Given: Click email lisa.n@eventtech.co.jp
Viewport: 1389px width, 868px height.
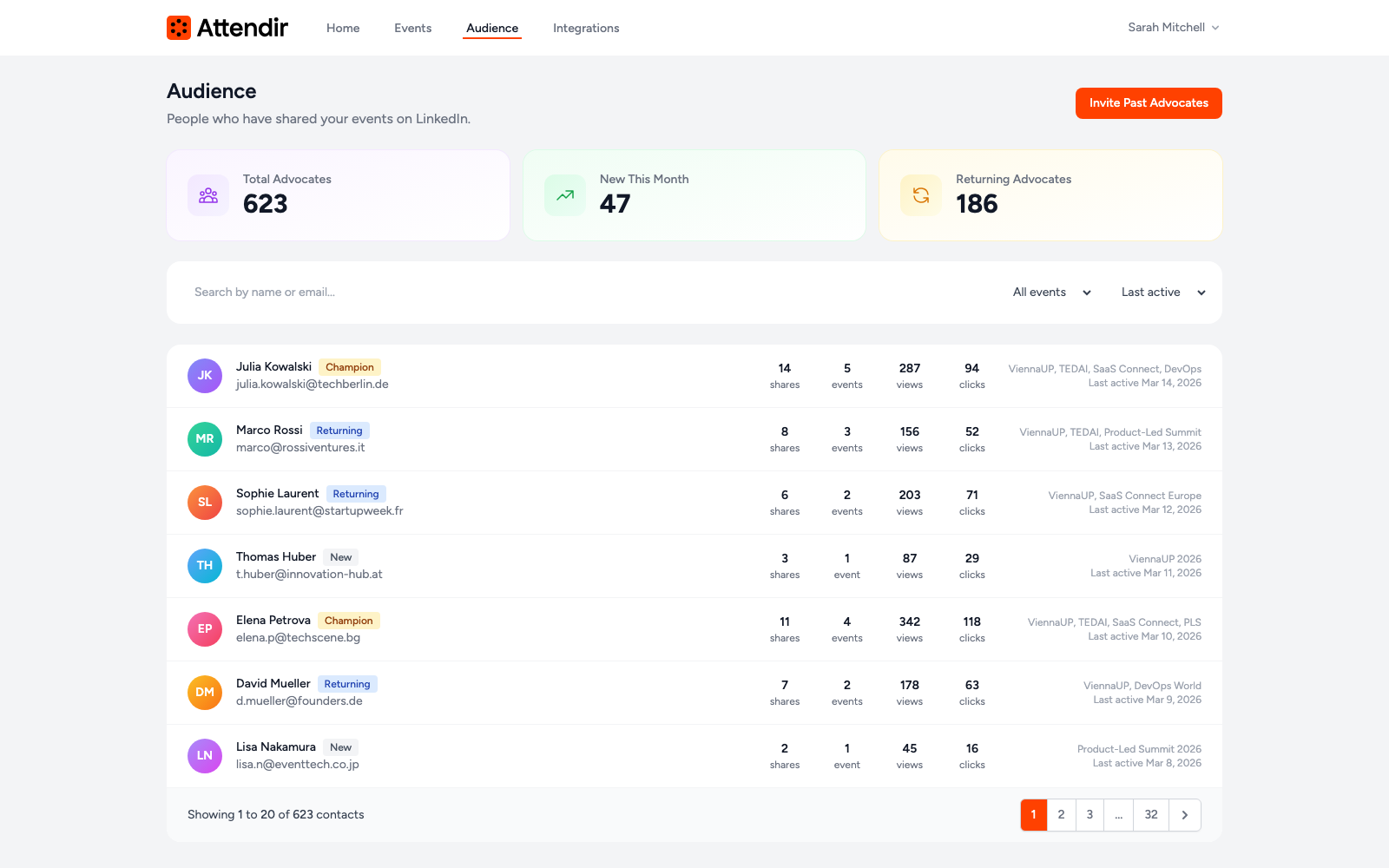Looking at the screenshot, I should pos(298,765).
